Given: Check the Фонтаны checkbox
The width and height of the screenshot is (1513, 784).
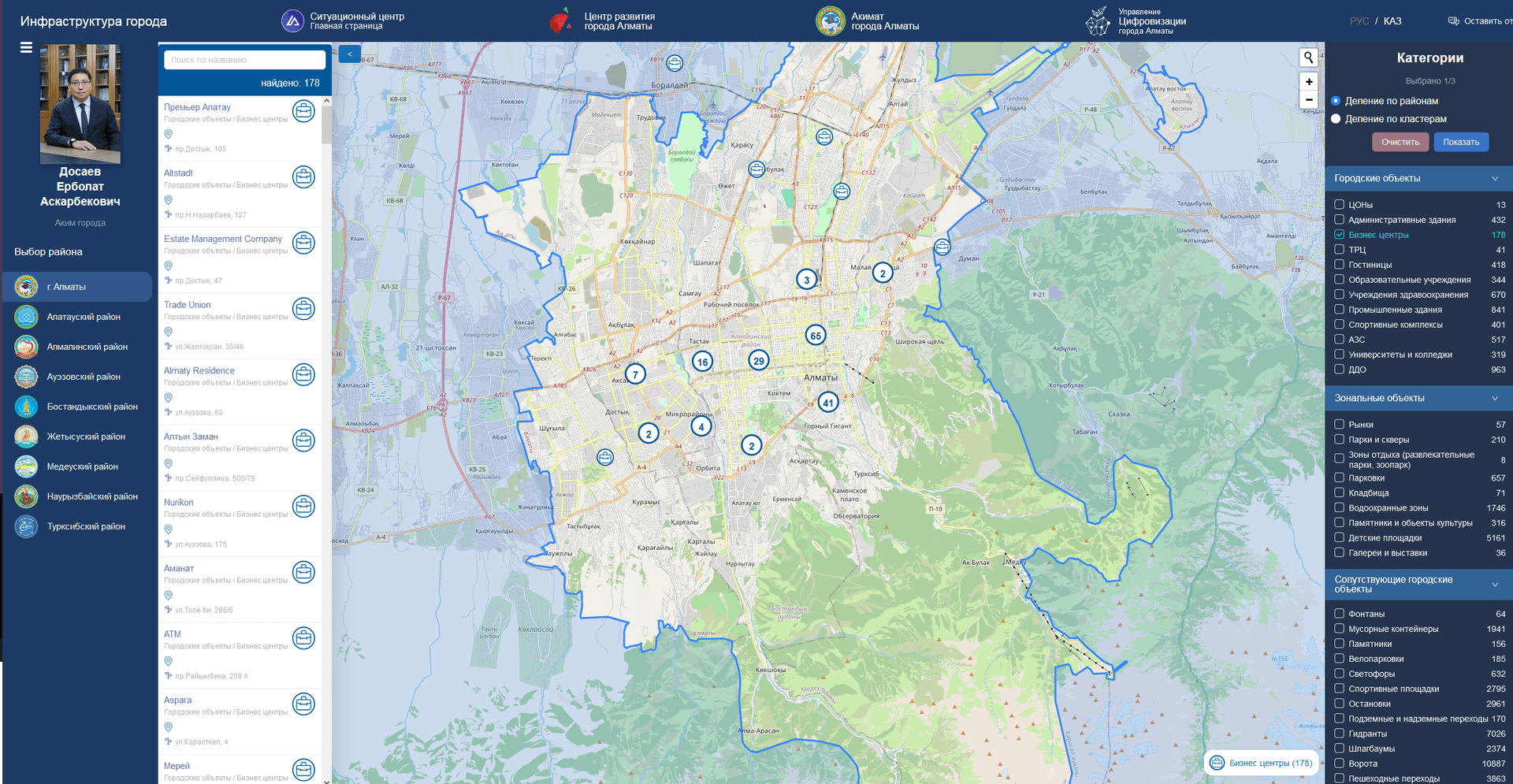Looking at the screenshot, I should coord(1339,613).
